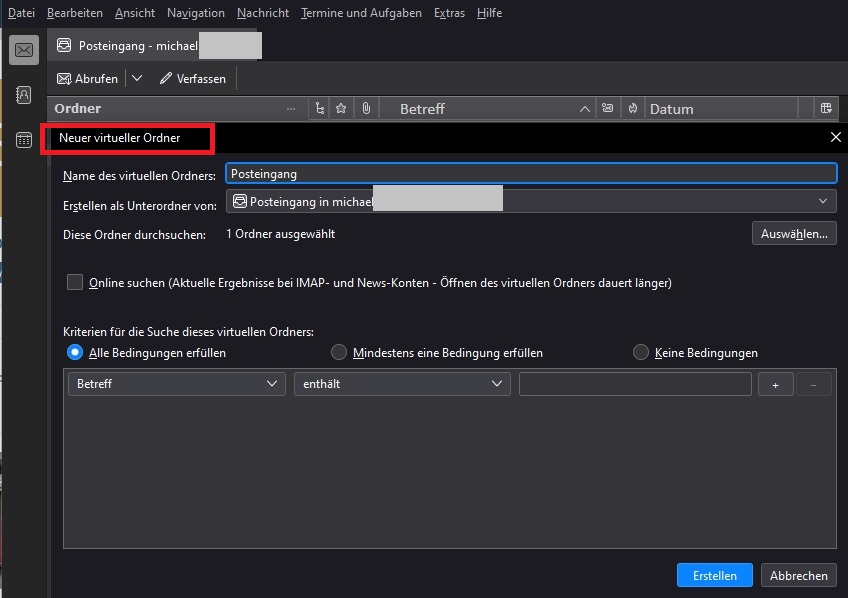Open the Nachricht menu

tap(263, 13)
